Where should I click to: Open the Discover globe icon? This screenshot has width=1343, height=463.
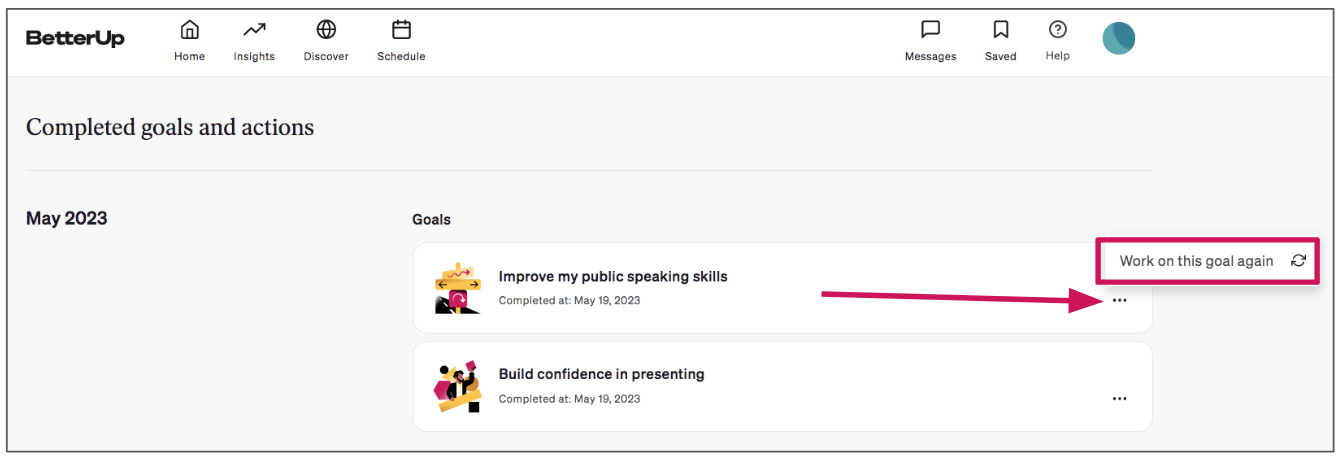pyautogui.click(x=326, y=29)
